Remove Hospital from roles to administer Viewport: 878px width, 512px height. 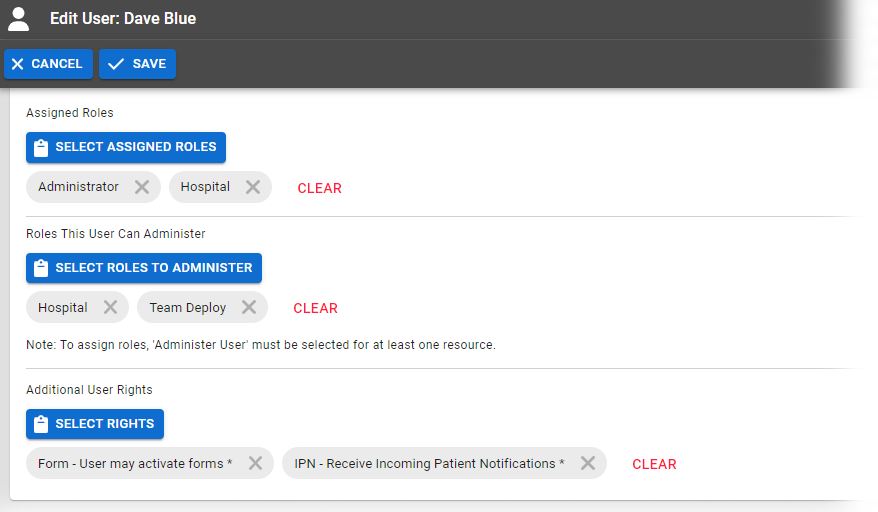coord(110,308)
